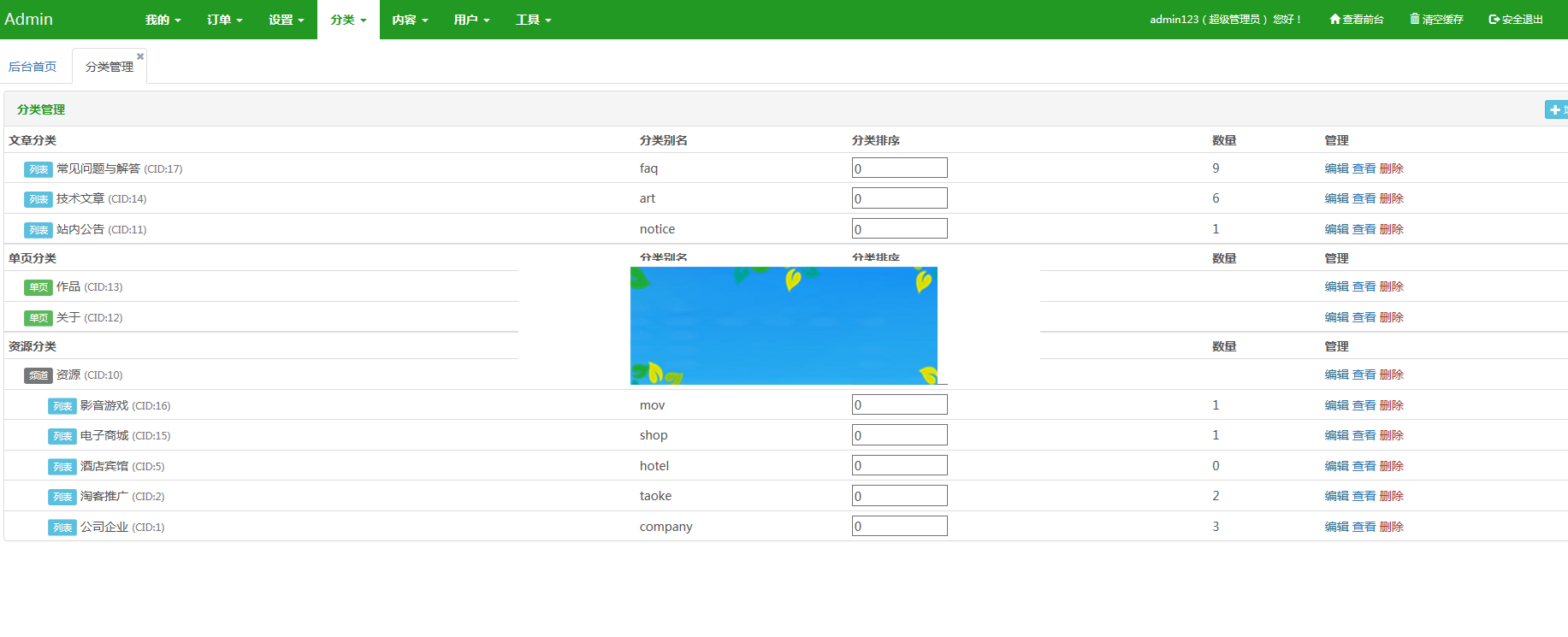Image resolution: width=1568 pixels, height=637 pixels.
Task: Click the 查看前台 home icon
Action: 1334,19
